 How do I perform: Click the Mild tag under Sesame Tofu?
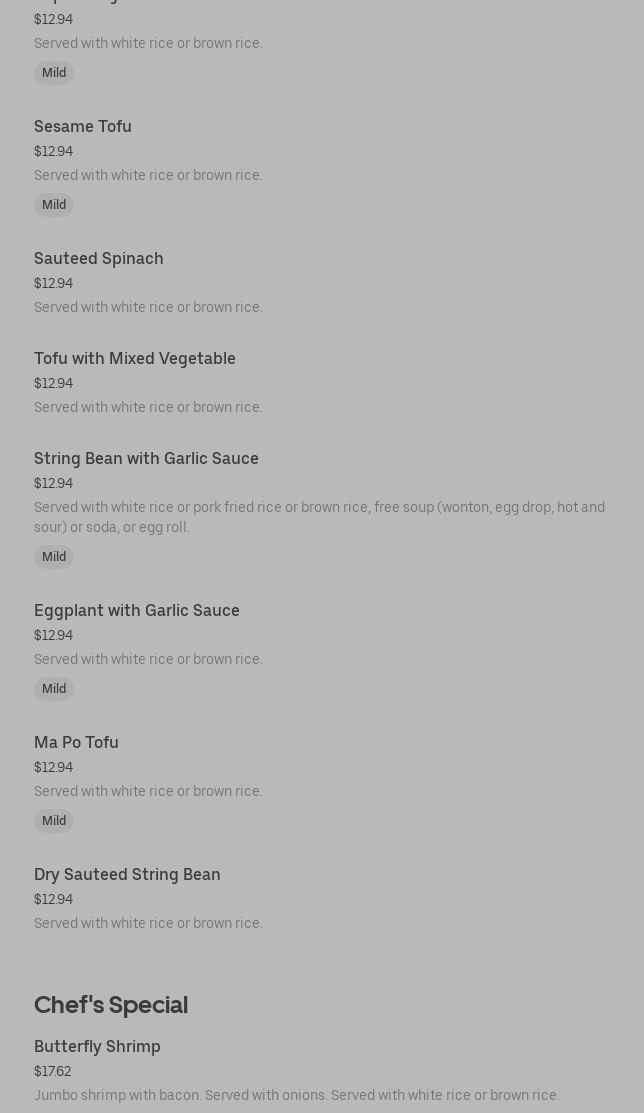click(x=54, y=205)
